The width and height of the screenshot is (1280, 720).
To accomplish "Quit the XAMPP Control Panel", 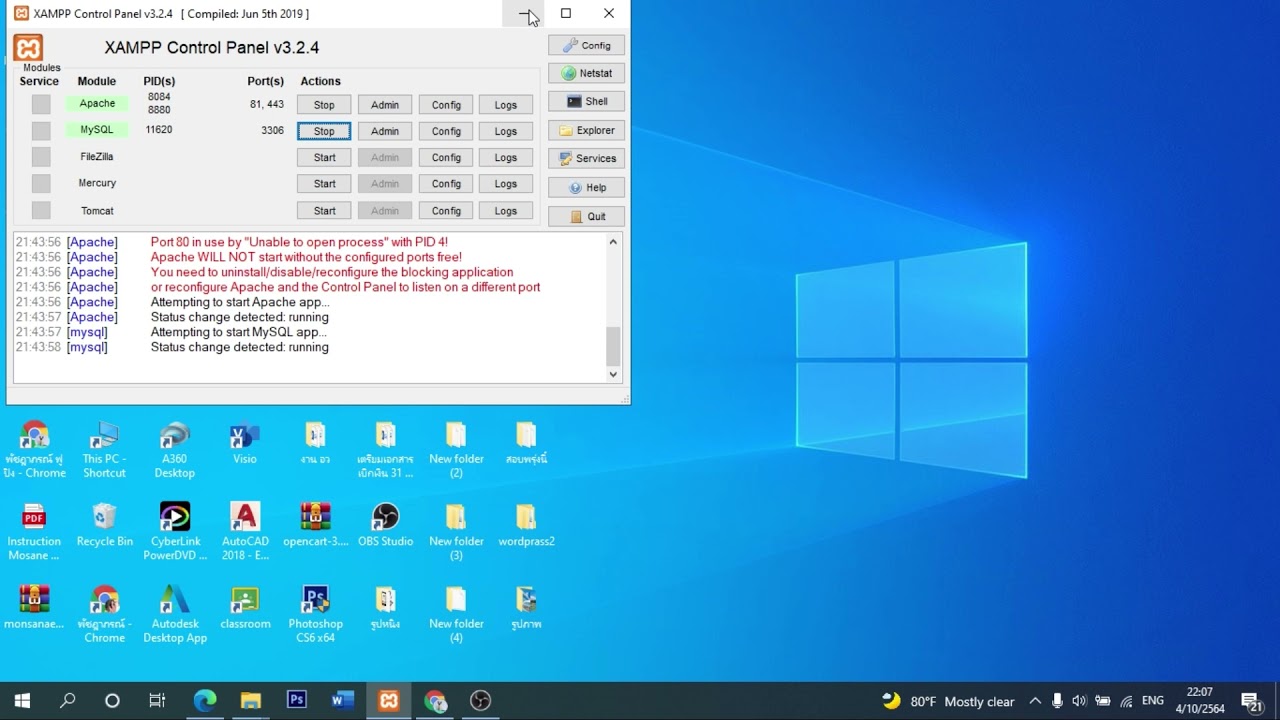I will click(x=586, y=216).
